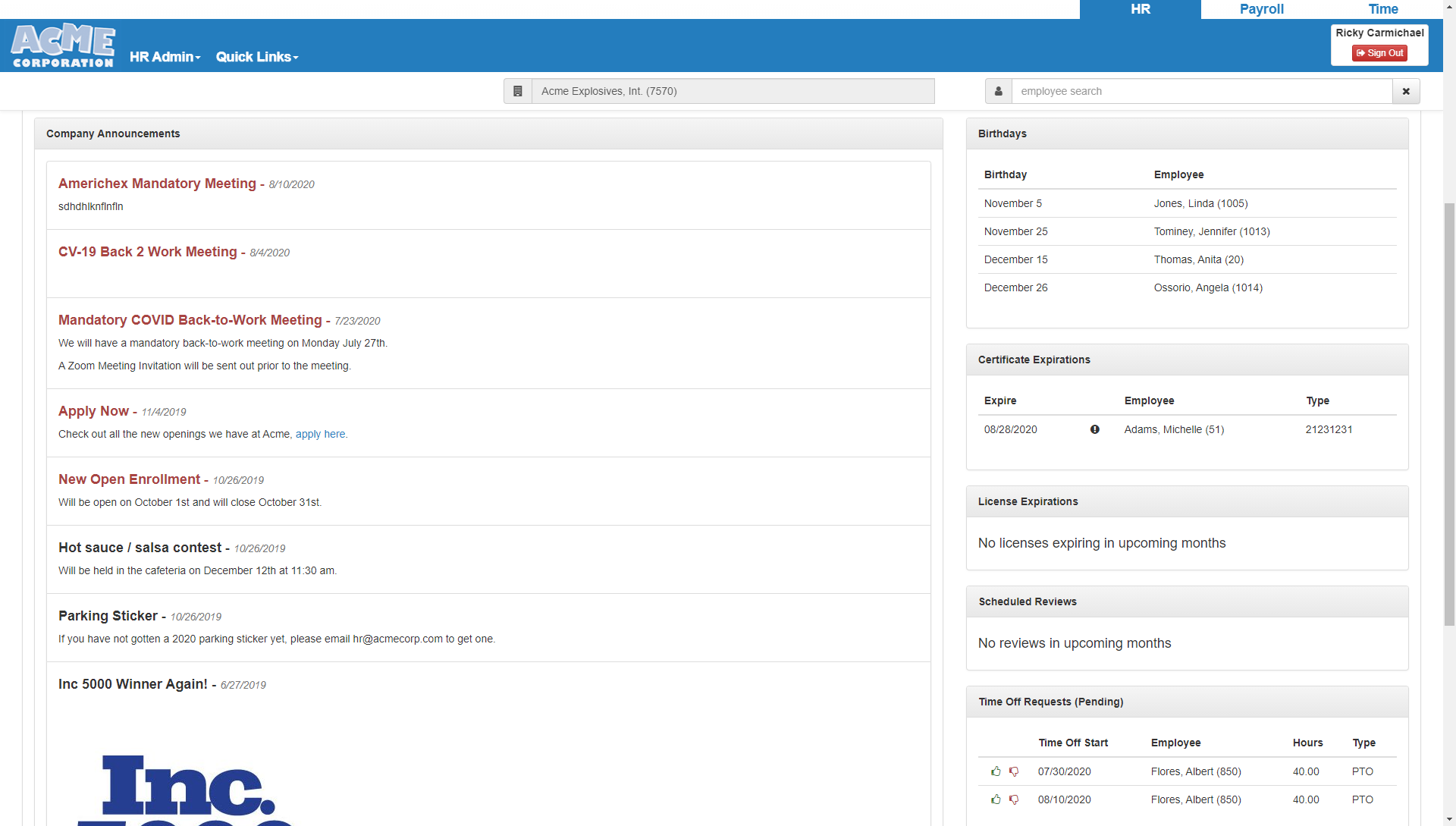This screenshot has width=1456, height=826.
Task: Click the person icon beside employee search
Action: (998, 91)
